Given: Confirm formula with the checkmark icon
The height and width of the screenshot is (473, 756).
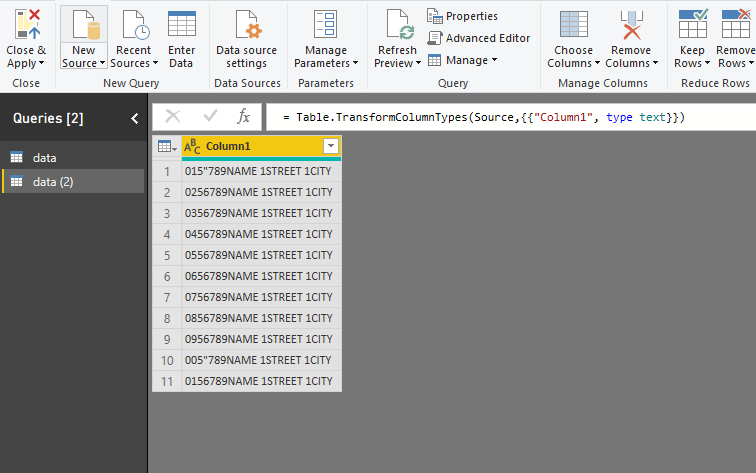Looking at the screenshot, I should [x=210, y=116].
